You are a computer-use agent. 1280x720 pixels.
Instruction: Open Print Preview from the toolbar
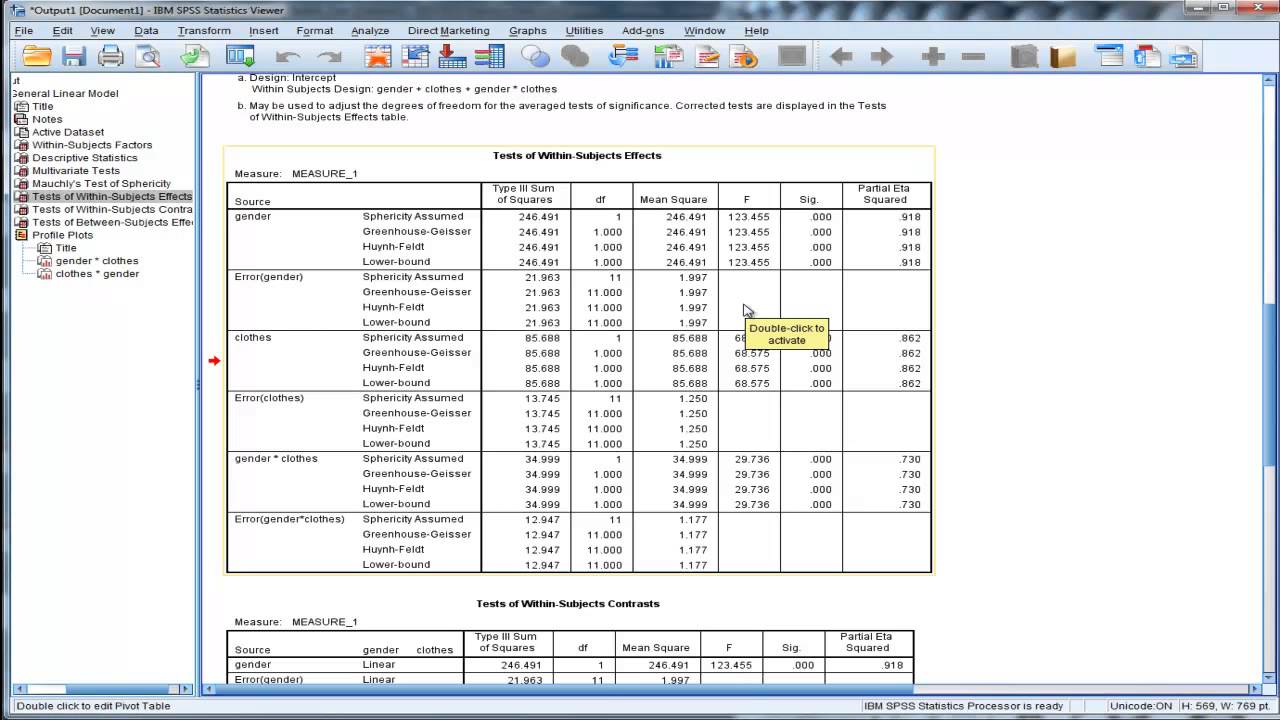(x=148, y=57)
